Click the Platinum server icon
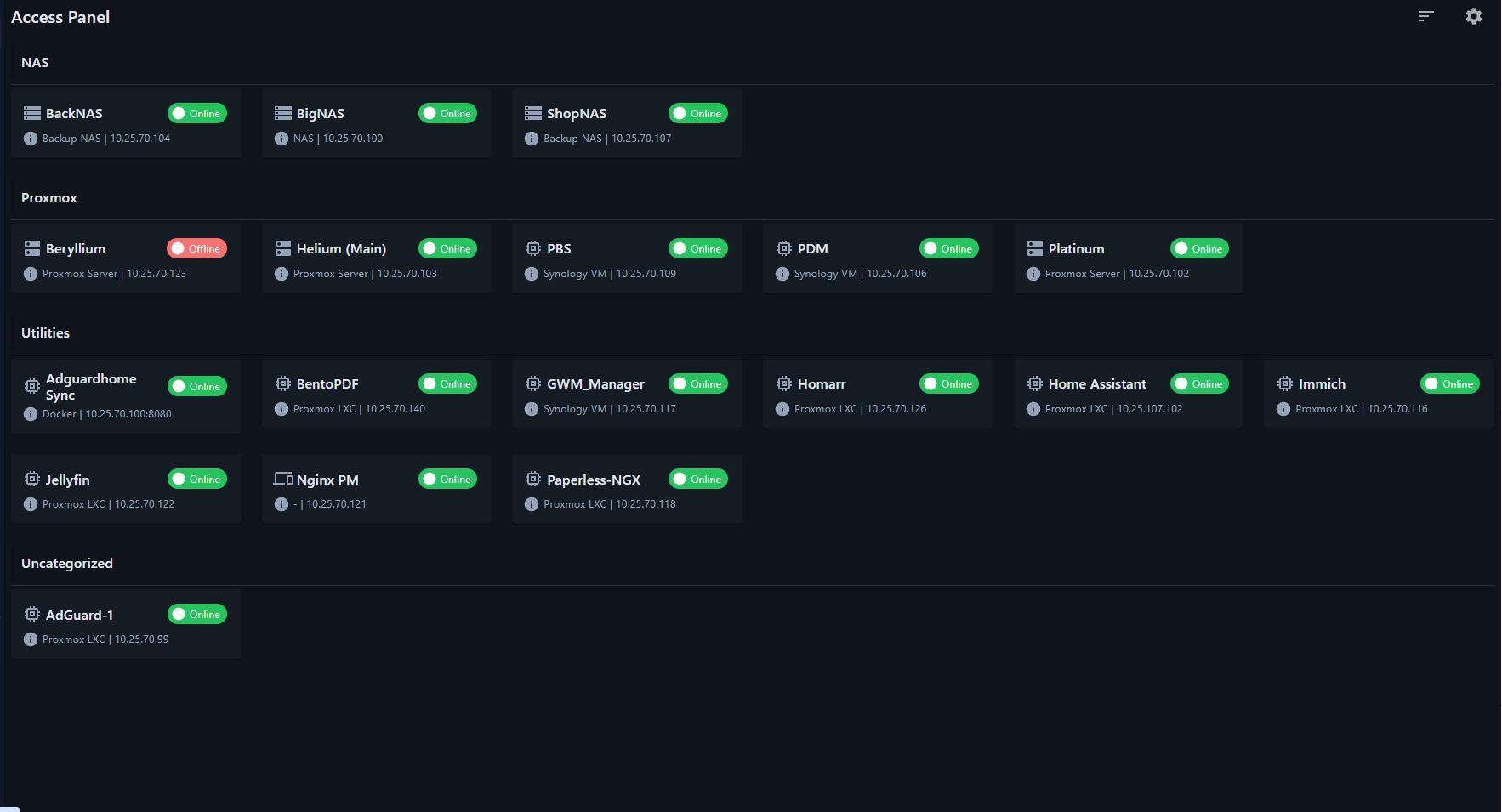Image resolution: width=1502 pixels, height=812 pixels. [x=1034, y=248]
